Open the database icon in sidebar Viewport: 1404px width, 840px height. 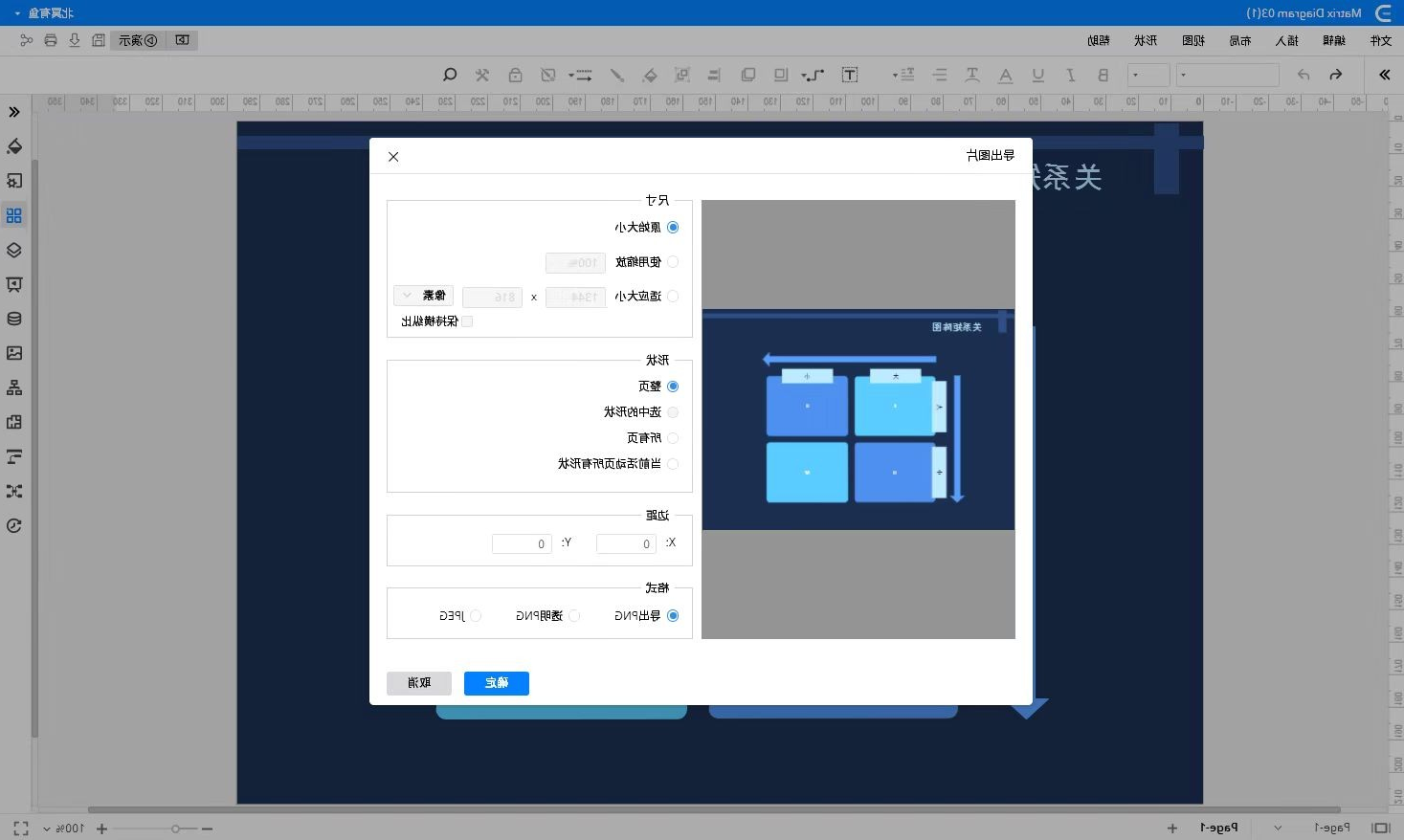click(14, 319)
